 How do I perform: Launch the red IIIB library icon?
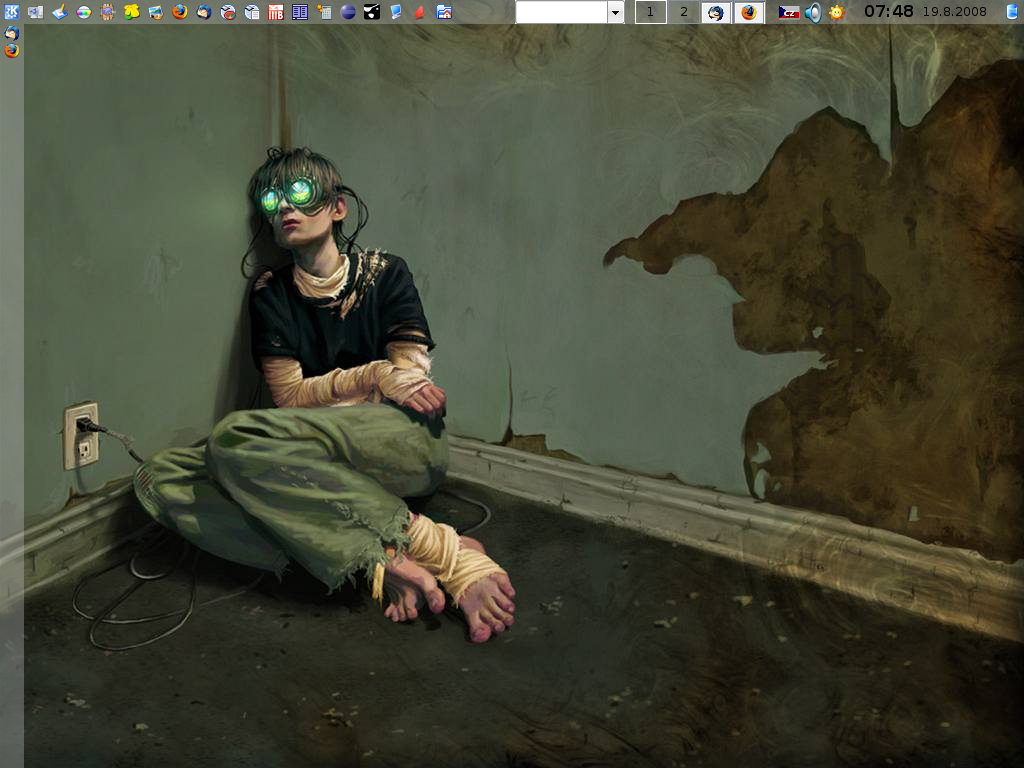(276, 12)
